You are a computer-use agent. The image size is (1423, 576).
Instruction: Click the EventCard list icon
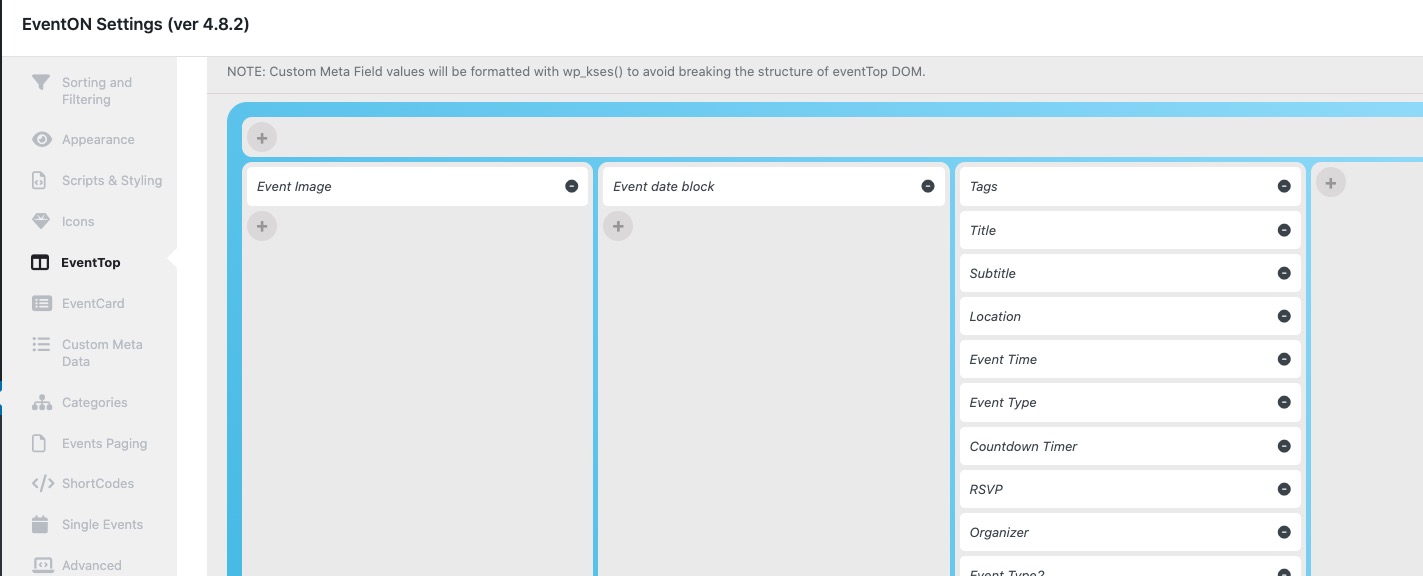(41, 303)
